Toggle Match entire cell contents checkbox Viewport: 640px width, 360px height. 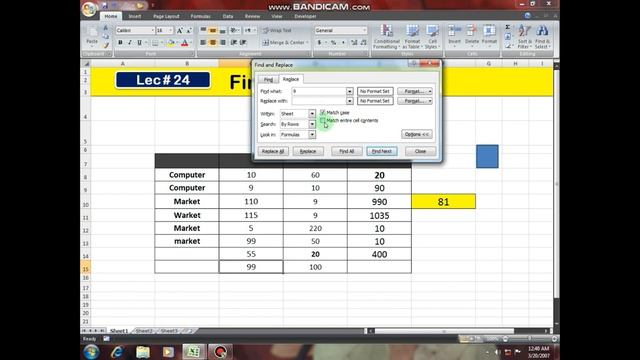pyautogui.click(x=322, y=120)
